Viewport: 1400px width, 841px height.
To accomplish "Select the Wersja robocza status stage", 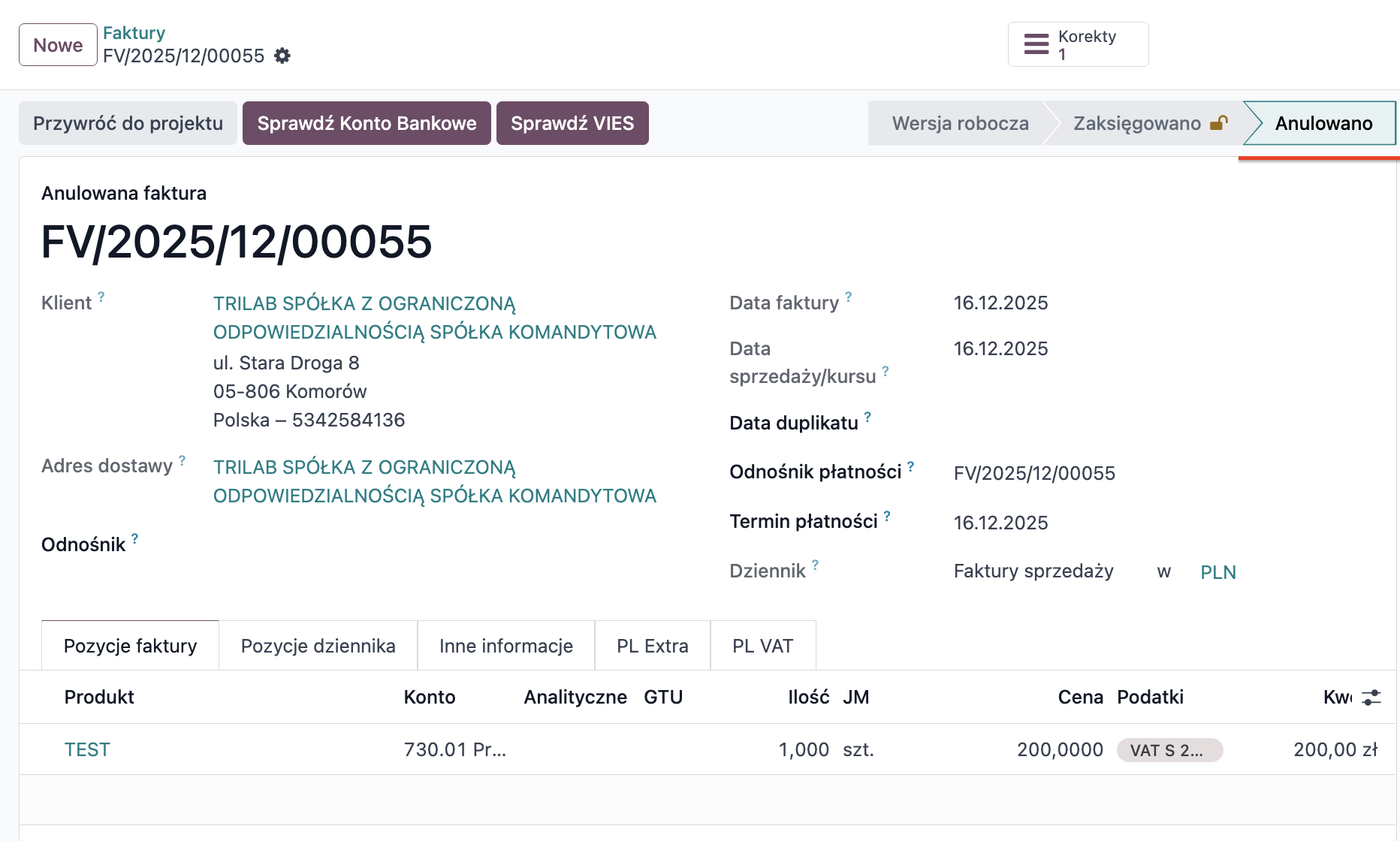I will (960, 123).
